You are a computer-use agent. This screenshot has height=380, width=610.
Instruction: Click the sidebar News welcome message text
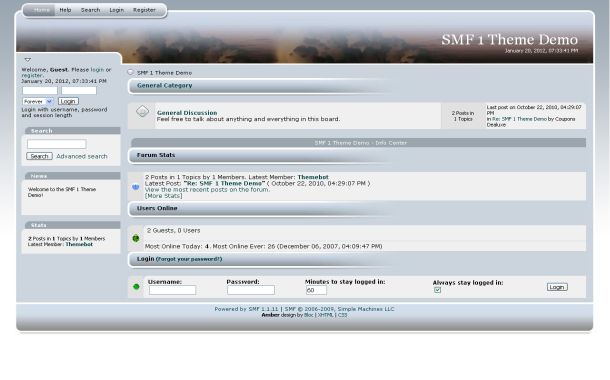coord(62,192)
